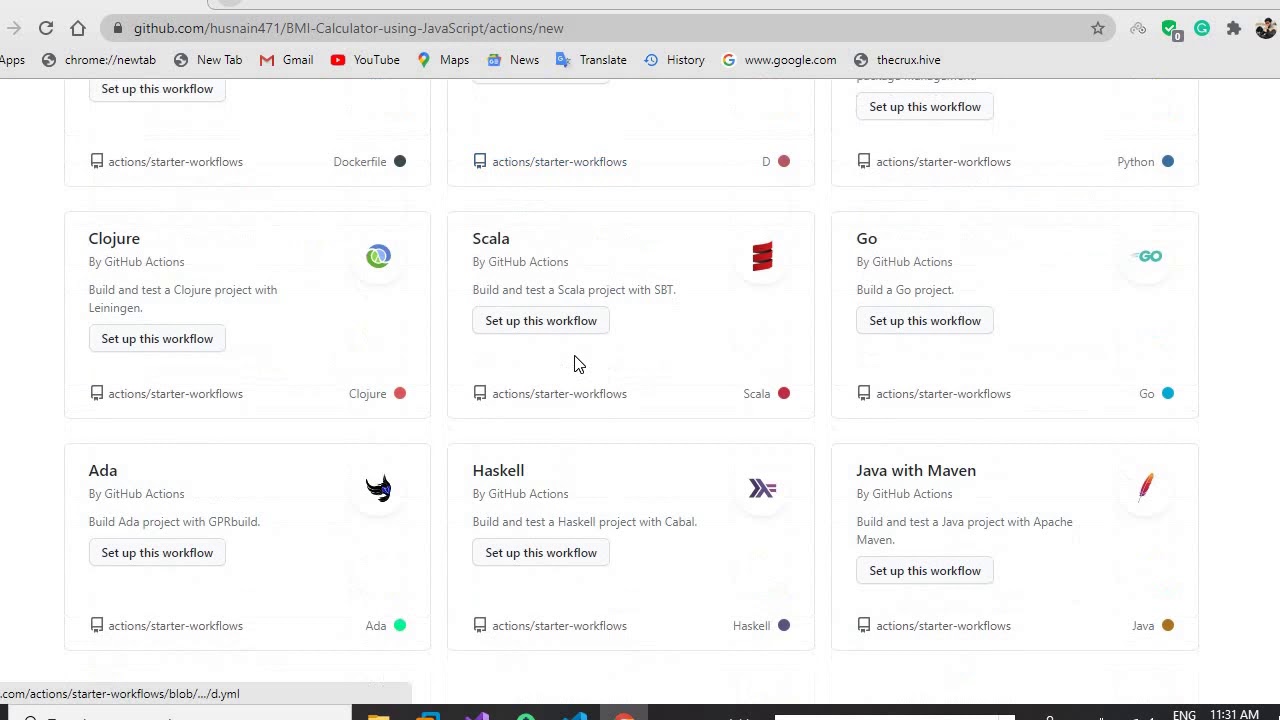Image resolution: width=1280 pixels, height=720 pixels.
Task: Reload the page with the refresh icon
Action: (46, 28)
